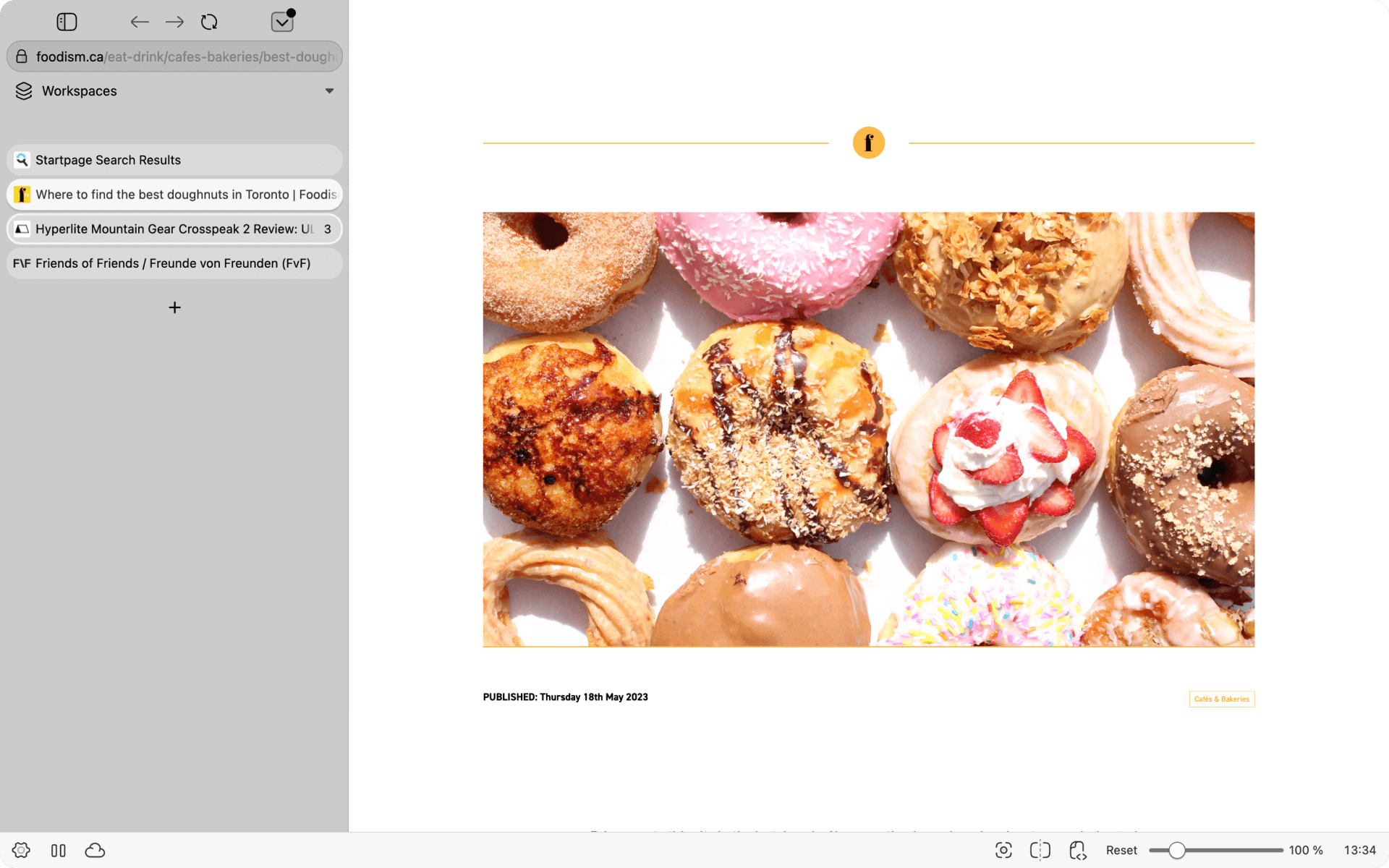Open the Cafés & Bakeries category tag
Image resolution: width=1389 pixels, height=868 pixels.
pyautogui.click(x=1221, y=699)
